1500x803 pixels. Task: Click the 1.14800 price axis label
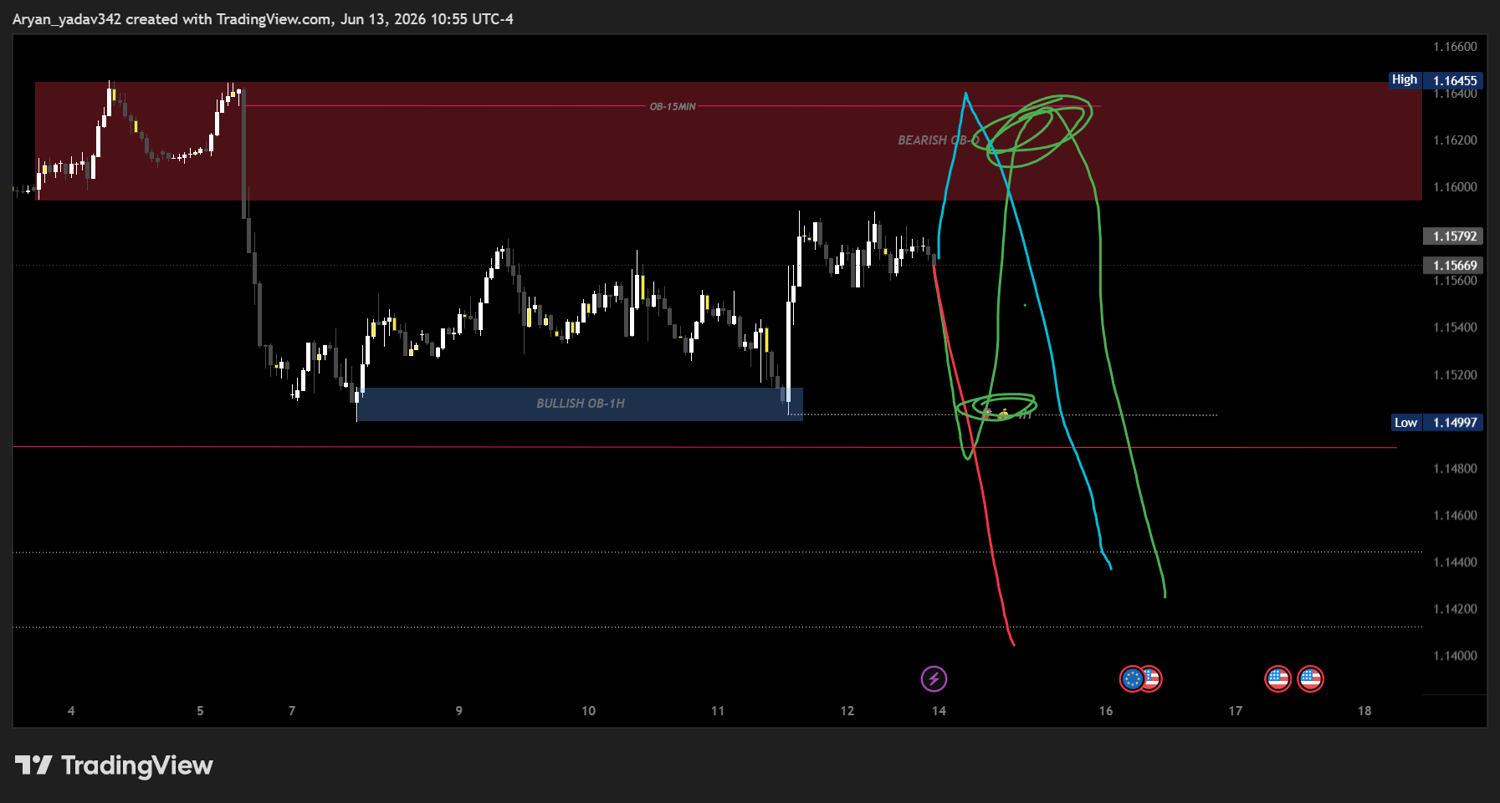click(1455, 469)
